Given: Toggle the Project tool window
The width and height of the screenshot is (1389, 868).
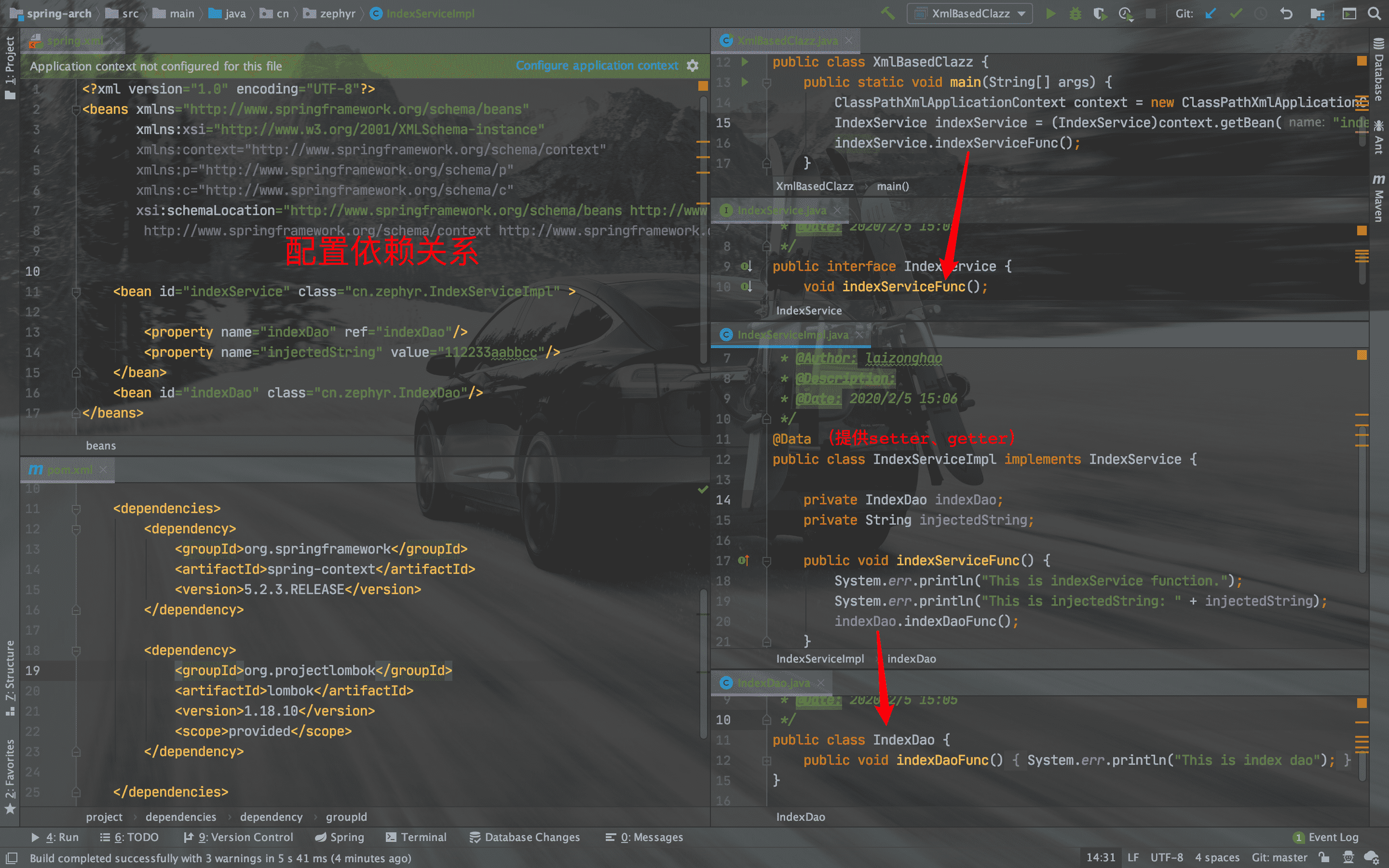Looking at the screenshot, I should pos(10,68).
